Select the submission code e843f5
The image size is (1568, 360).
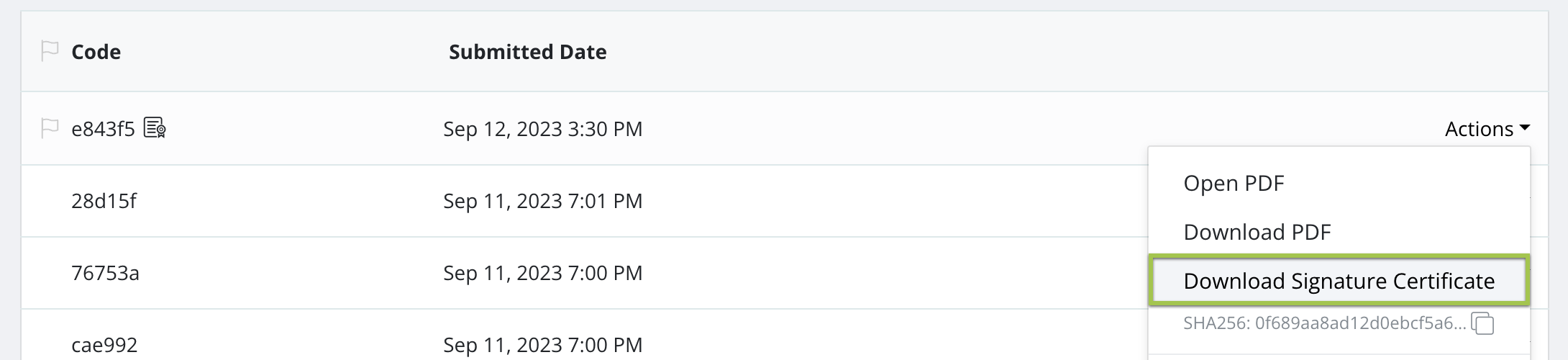point(103,129)
